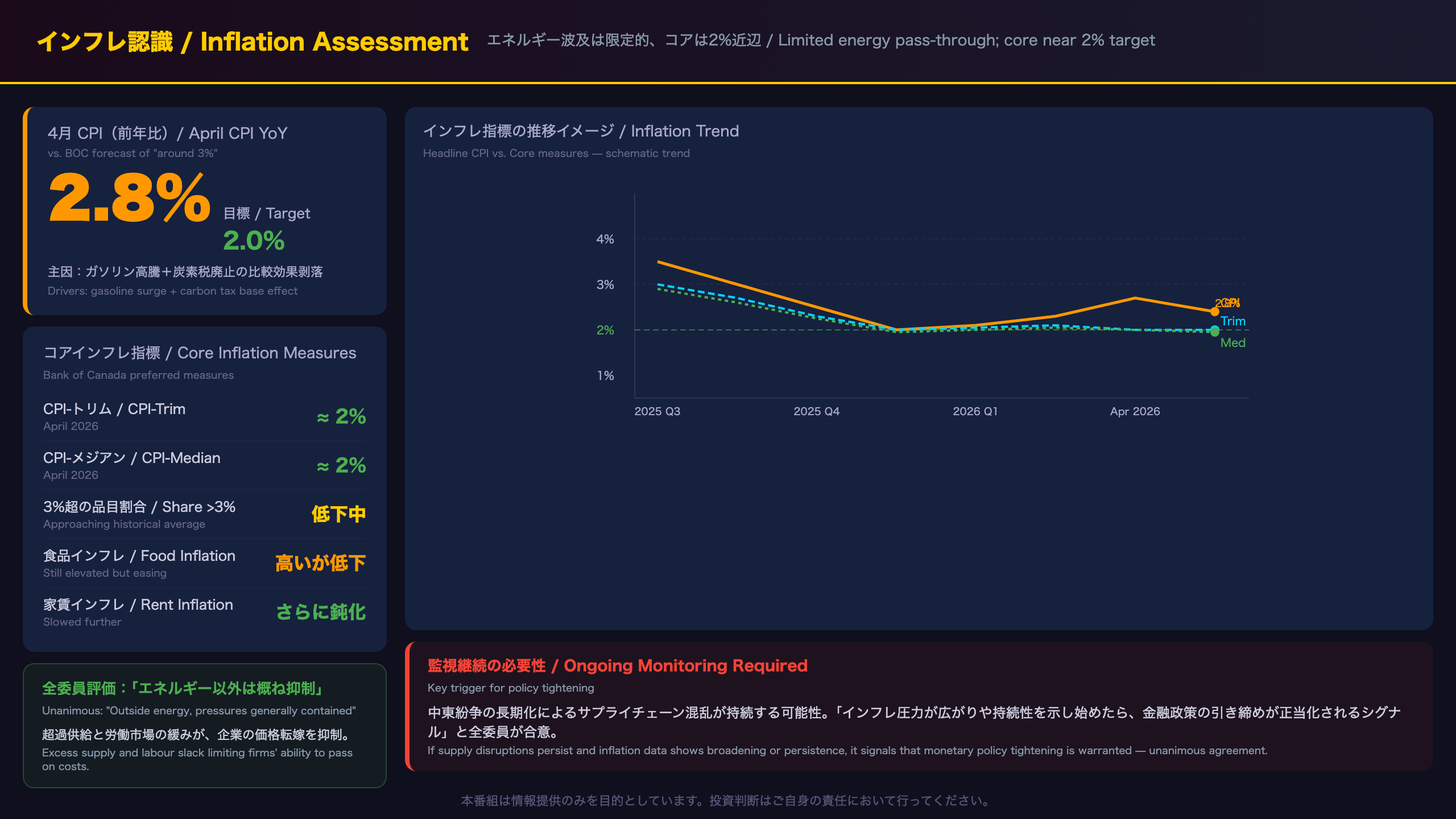Click the green 2.0% target value

(x=254, y=241)
